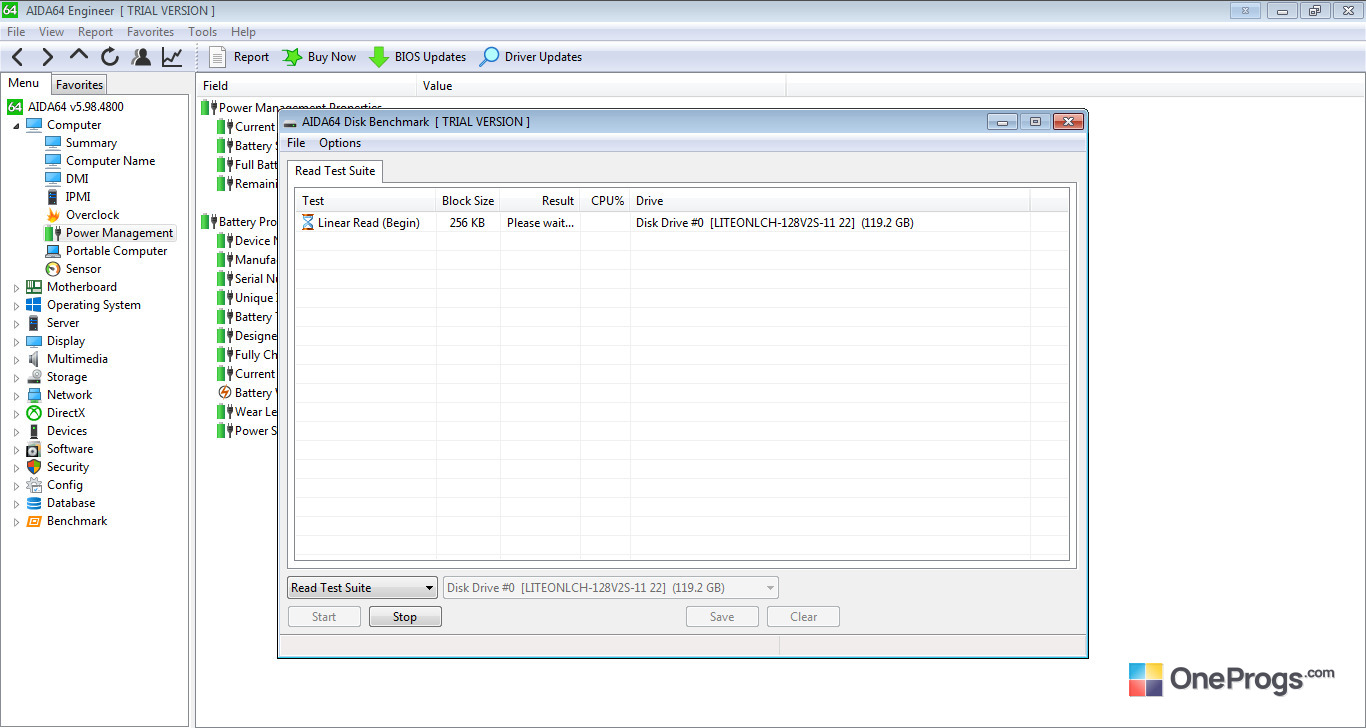Expand the Storage tree node
This screenshot has width=1366, height=728.
click(16, 377)
